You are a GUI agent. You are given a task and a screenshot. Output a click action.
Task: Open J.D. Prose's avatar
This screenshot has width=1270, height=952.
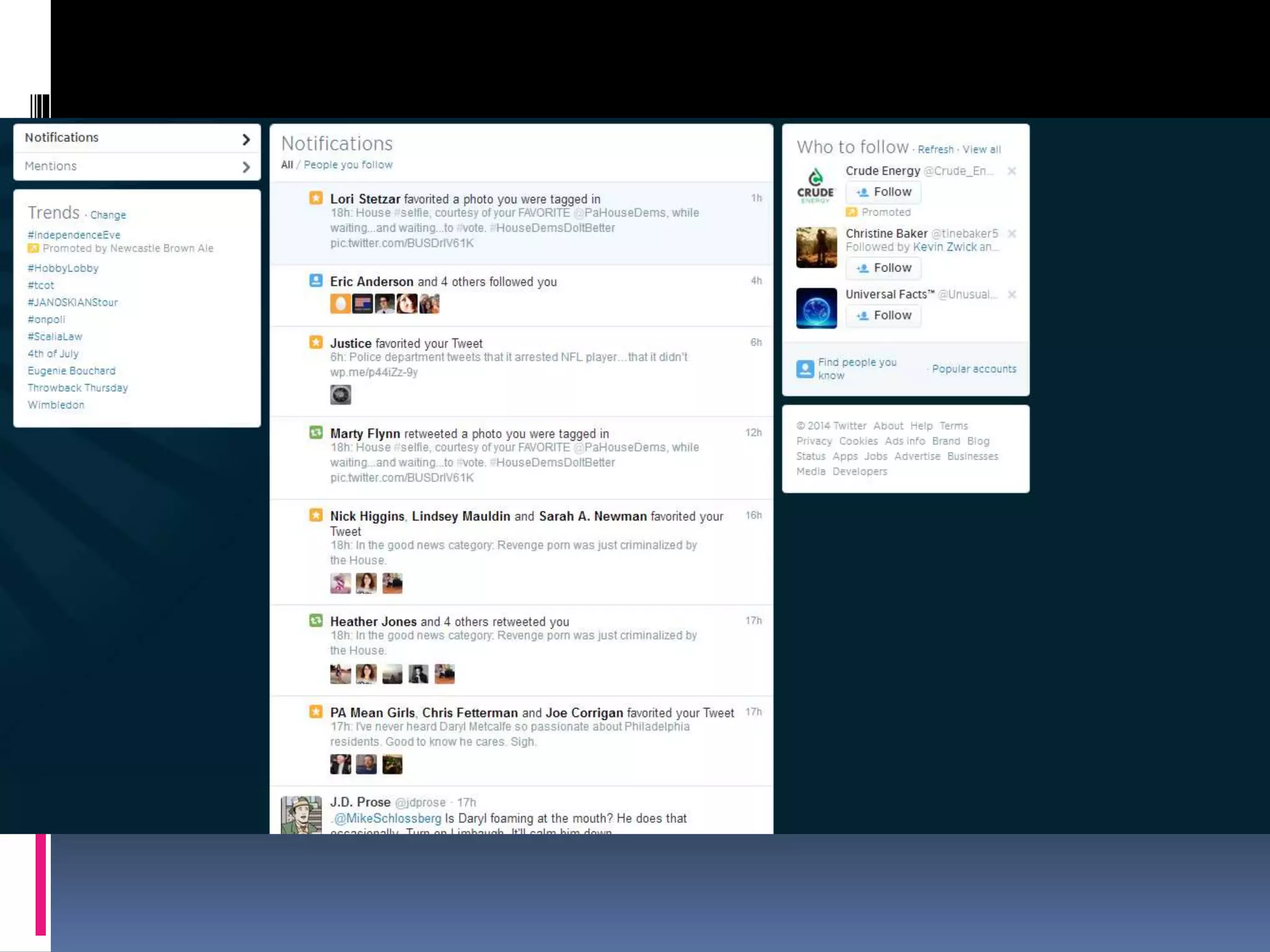pos(301,814)
